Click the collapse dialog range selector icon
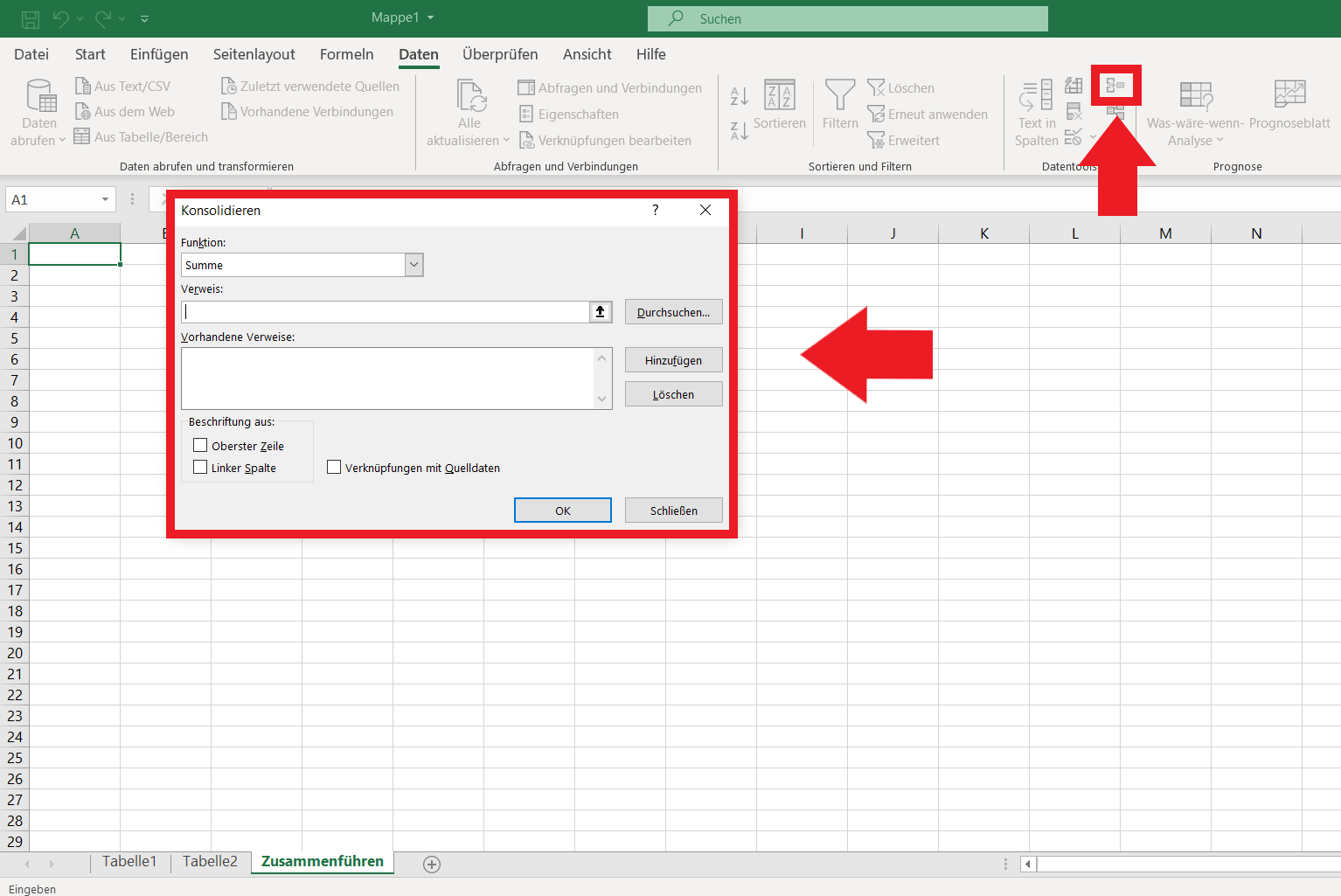1341x896 pixels. 601,312
